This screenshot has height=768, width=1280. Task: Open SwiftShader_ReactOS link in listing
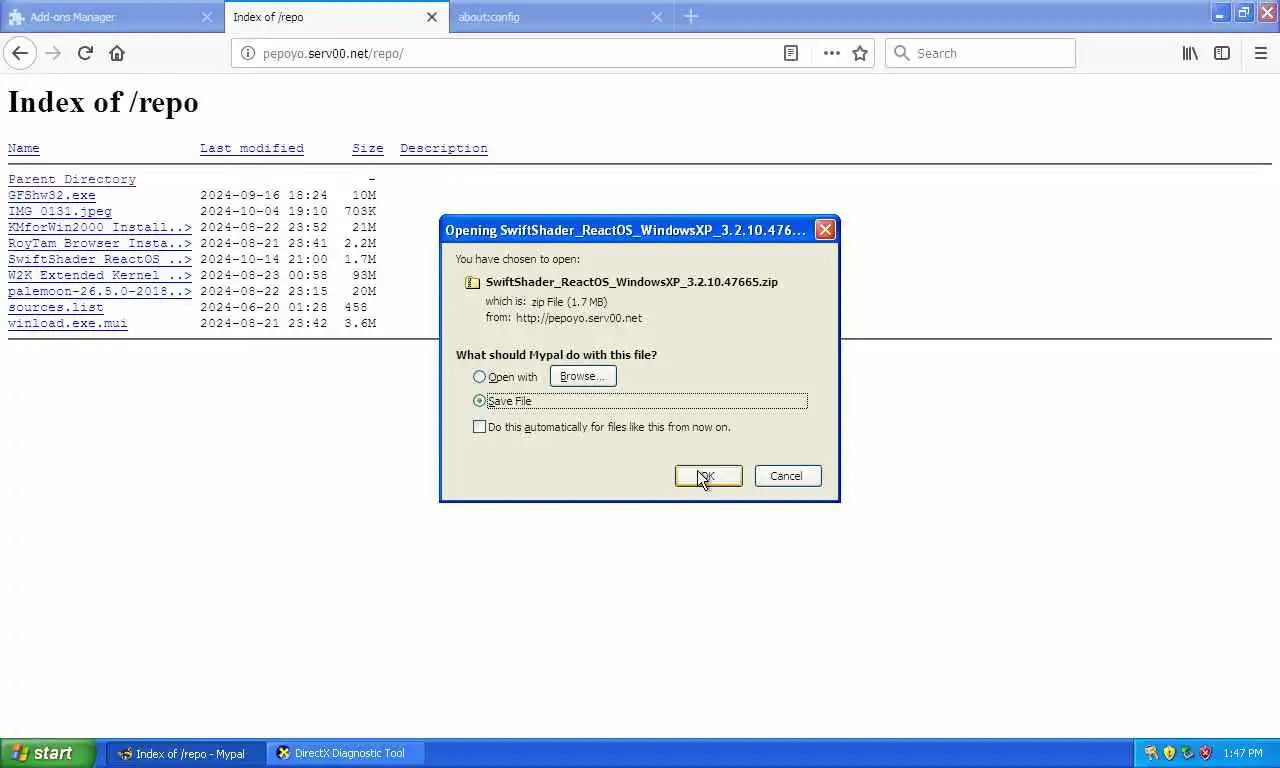pyautogui.click(x=100, y=259)
